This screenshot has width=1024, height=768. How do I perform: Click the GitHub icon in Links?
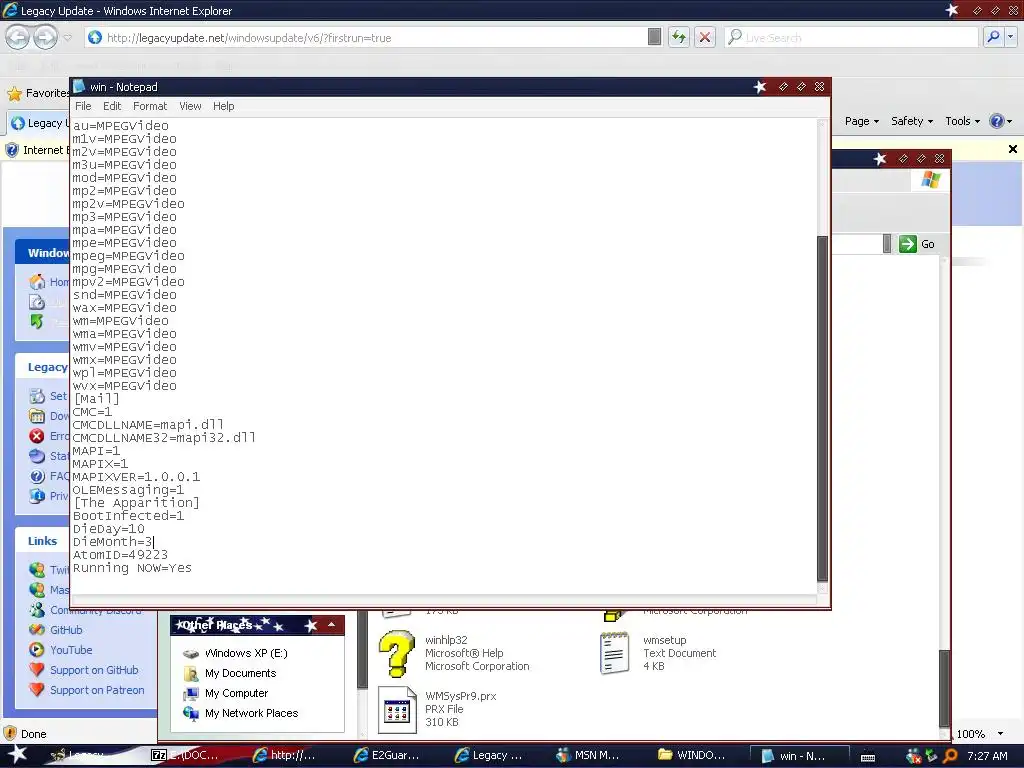pos(37,630)
